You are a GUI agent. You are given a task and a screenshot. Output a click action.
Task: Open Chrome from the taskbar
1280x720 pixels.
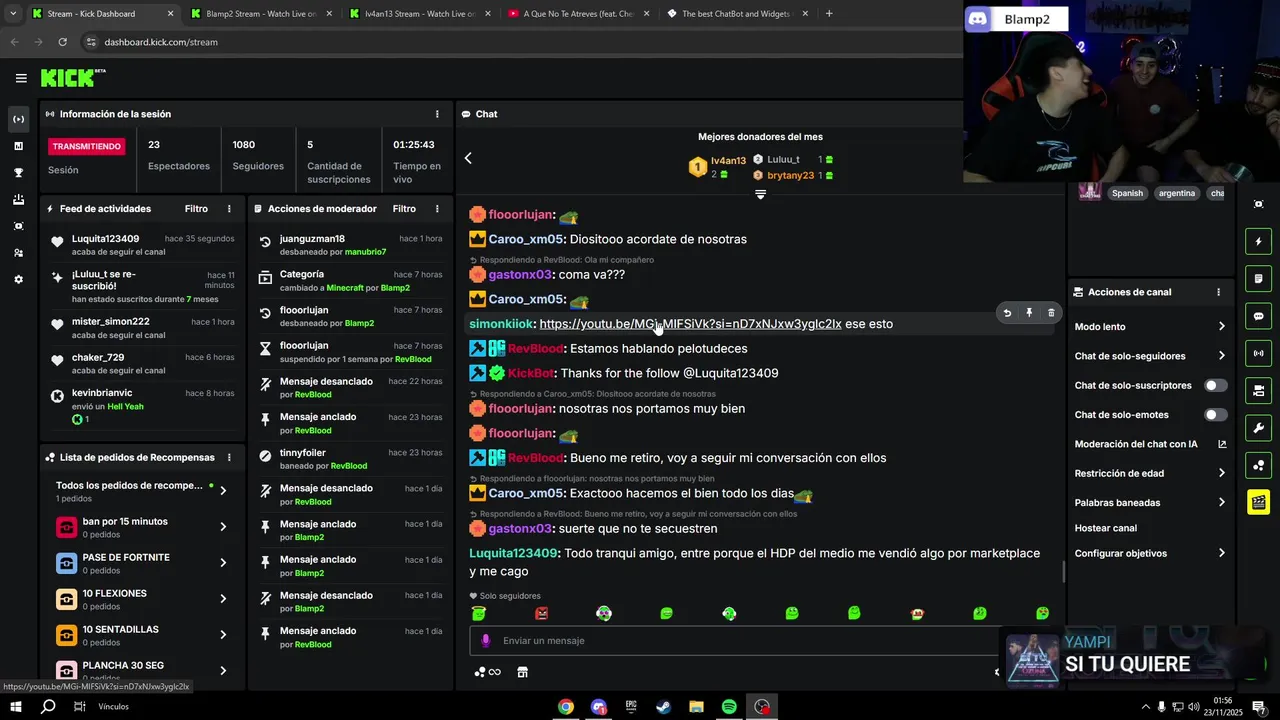click(566, 707)
